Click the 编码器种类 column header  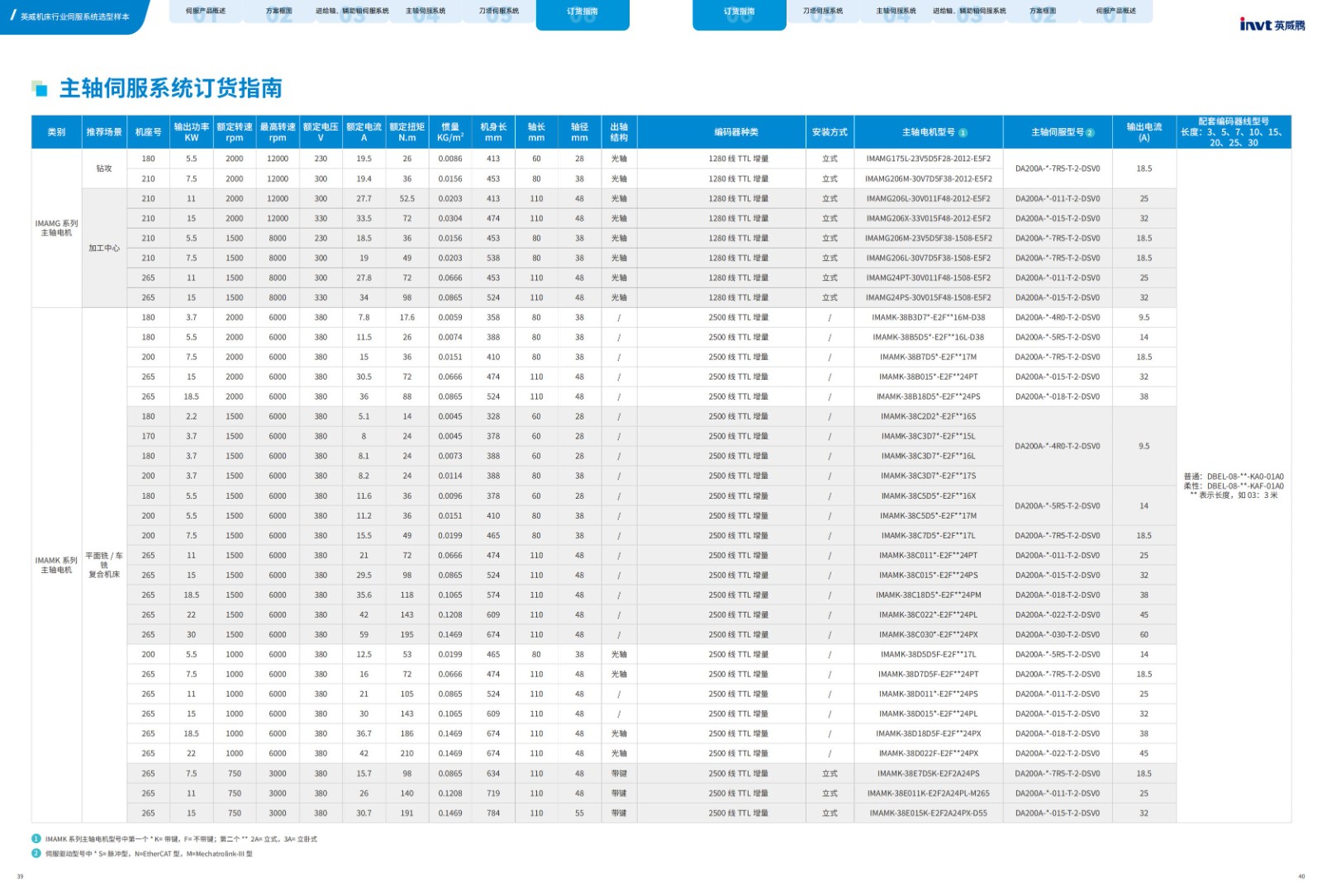tap(736, 132)
